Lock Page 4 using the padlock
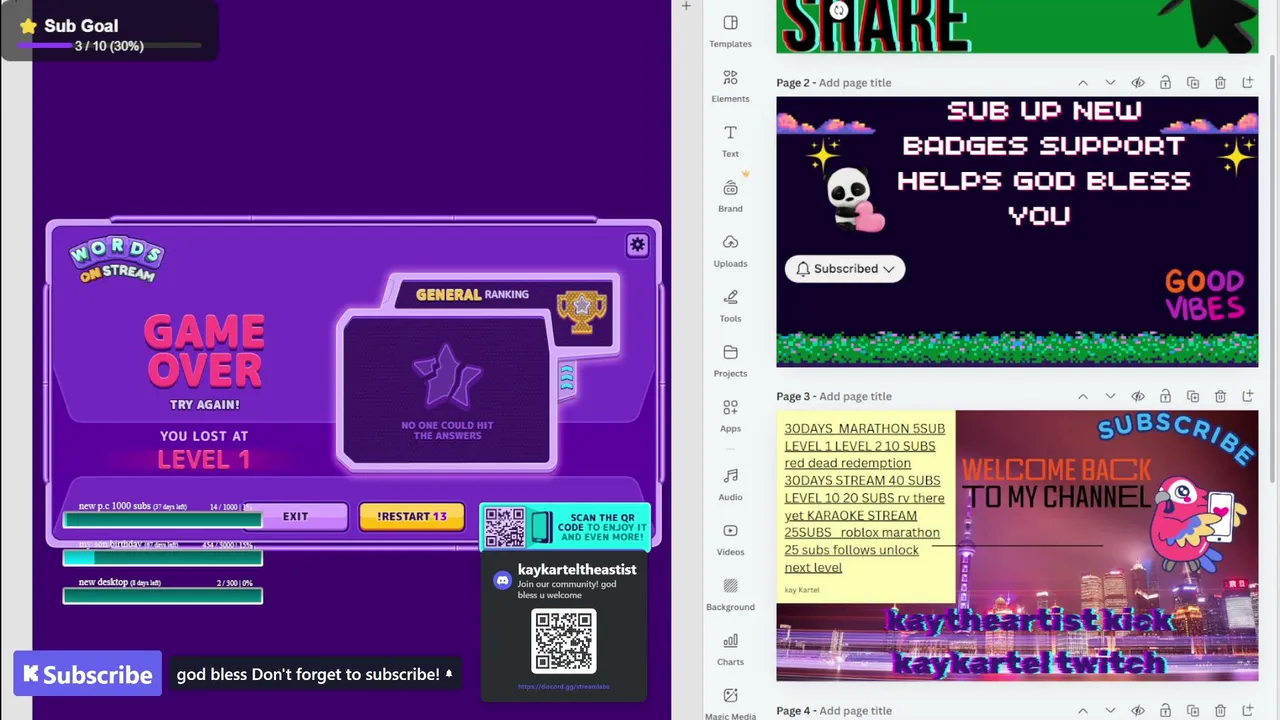Image resolution: width=1280 pixels, height=720 pixels. [x=1165, y=711]
